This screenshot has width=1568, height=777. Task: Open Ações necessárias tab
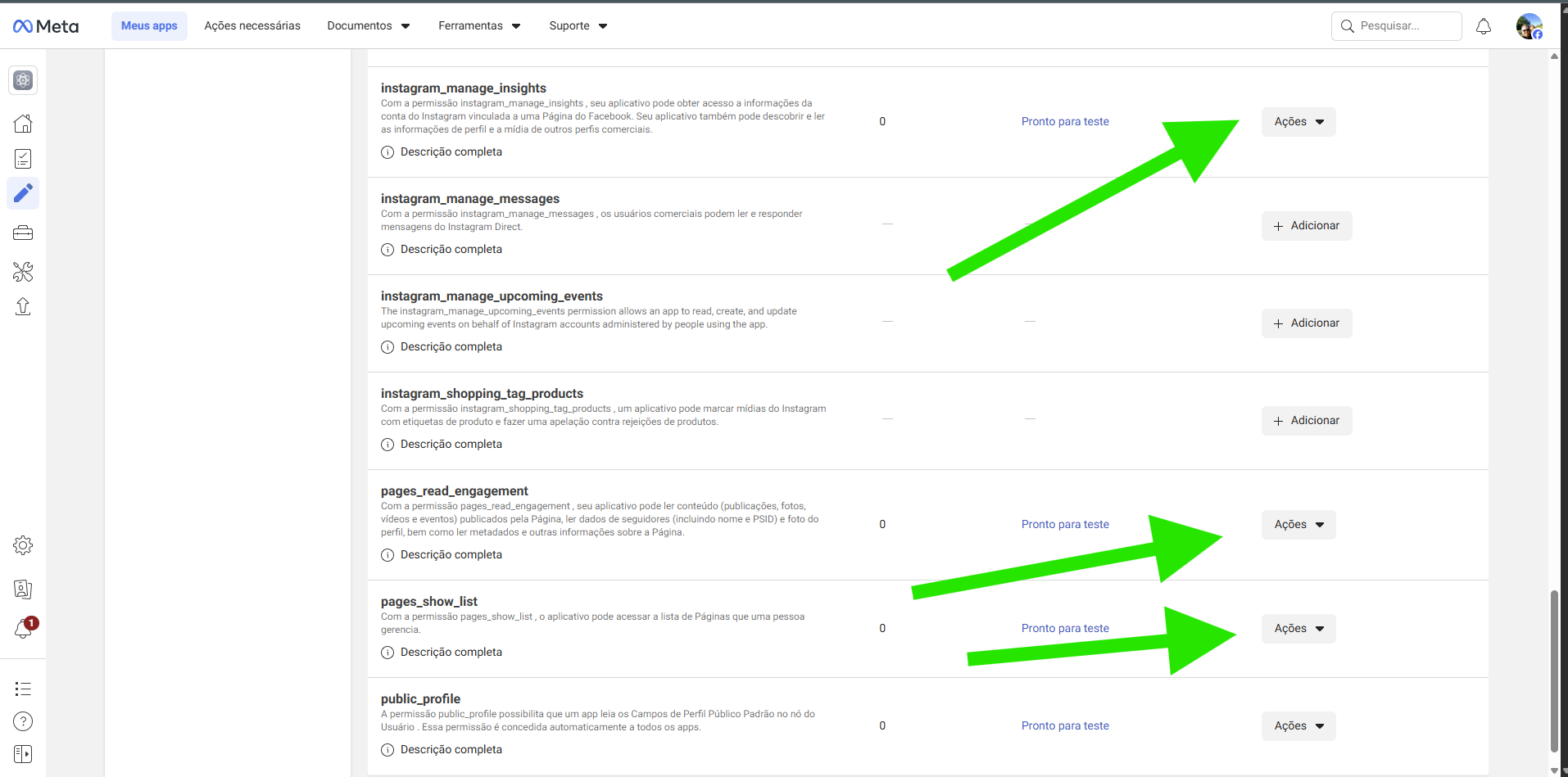252,26
